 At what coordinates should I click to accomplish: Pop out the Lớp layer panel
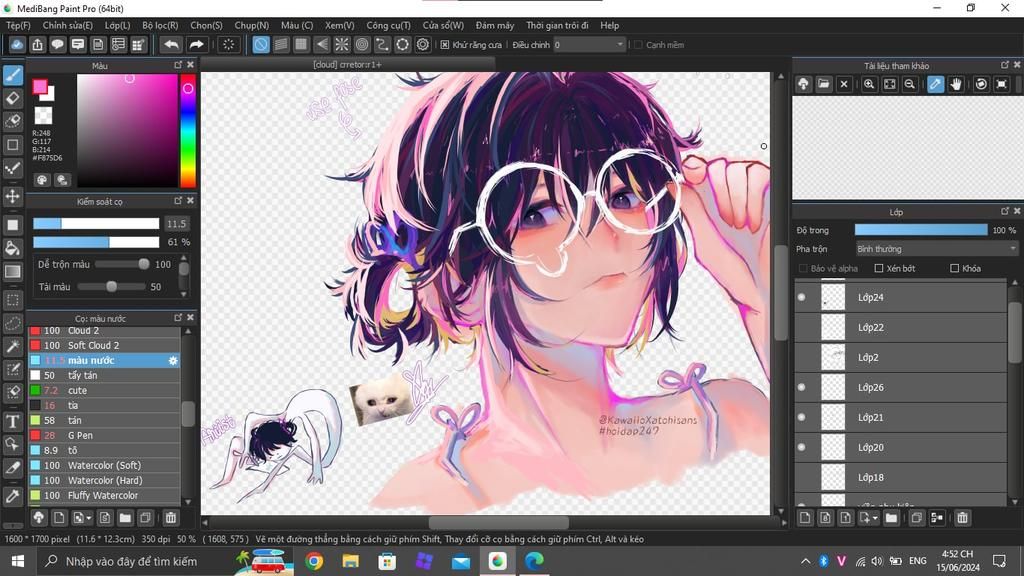(1004, 211)
